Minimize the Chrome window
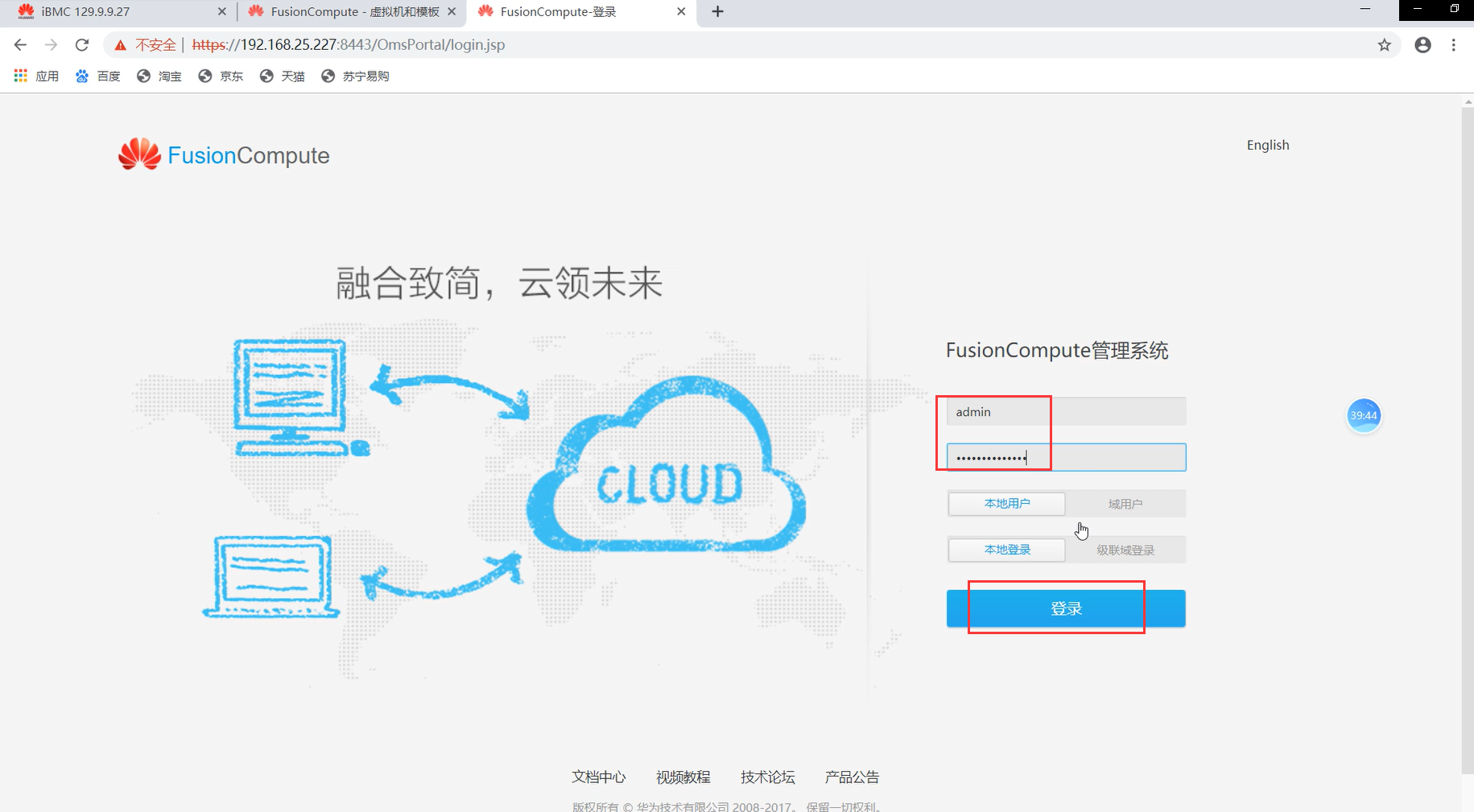Image resolution: width=1474 pixels, height=812 pixels. pos(1365,9)
